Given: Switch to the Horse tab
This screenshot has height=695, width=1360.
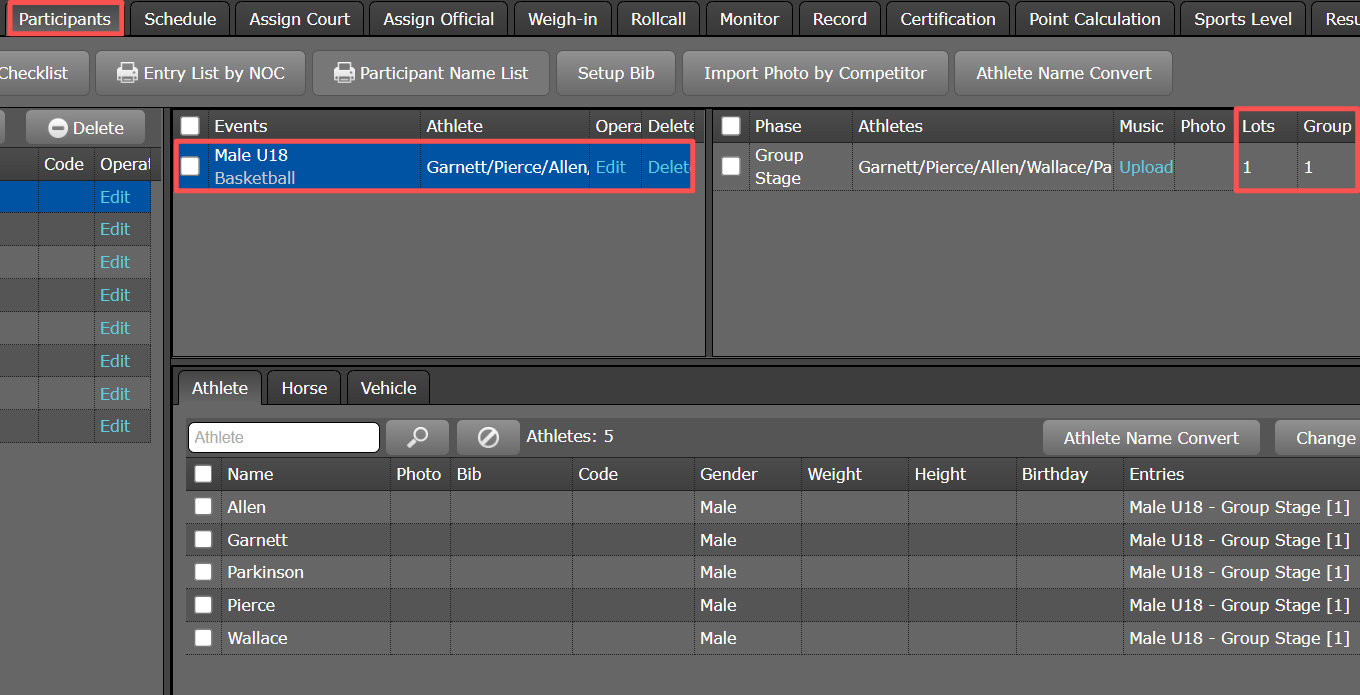Looking at the screenshot, I should (304, 388).
